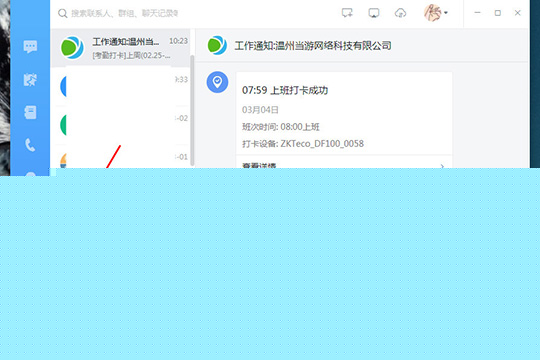
Task: Click the search magnifier icon
Action: tap(62, 13)
